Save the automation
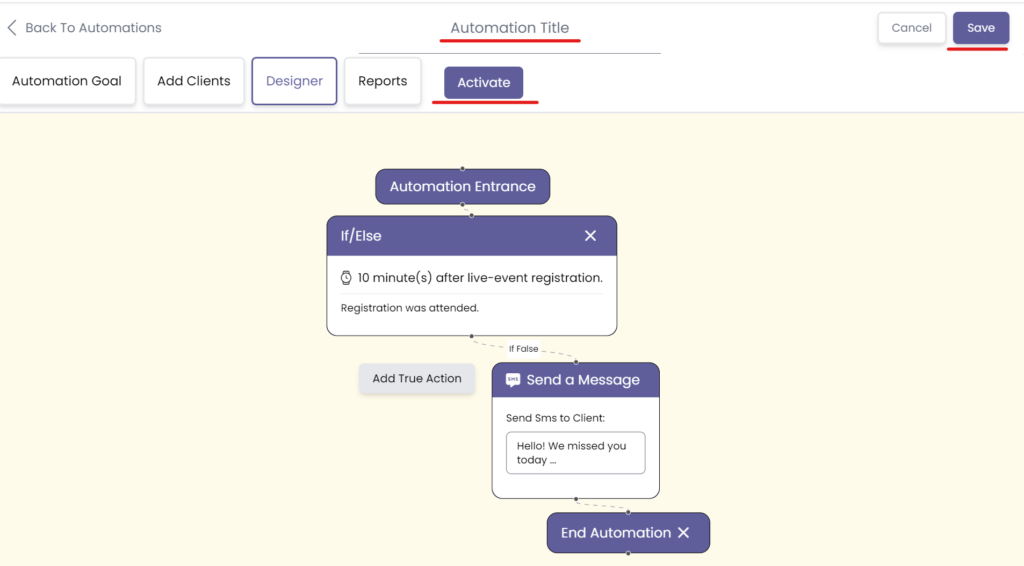The height and width of the screenshot is (566, 1024). coord(980,28)
